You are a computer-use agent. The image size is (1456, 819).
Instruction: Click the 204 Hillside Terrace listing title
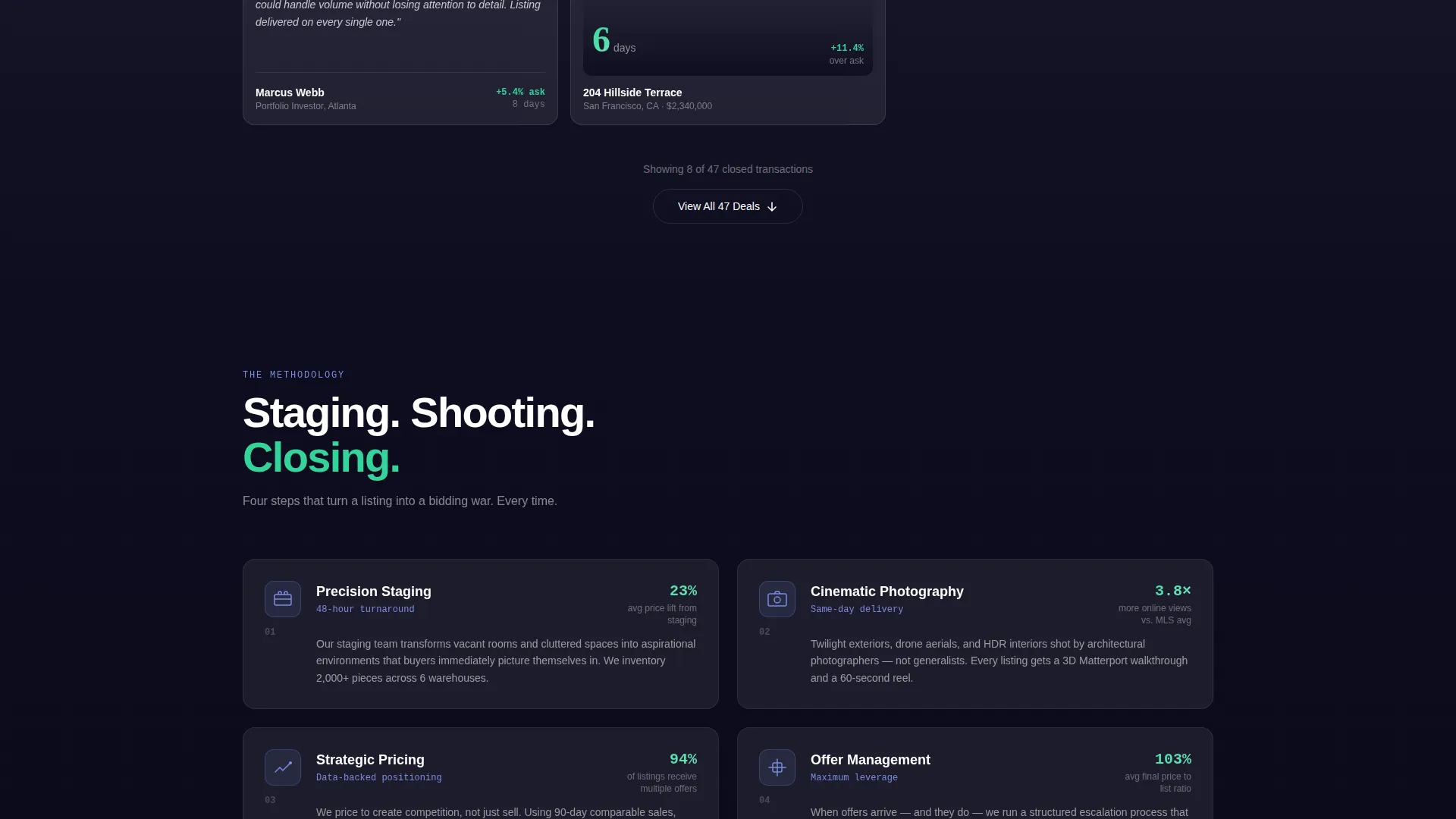(x=632, y=93)
